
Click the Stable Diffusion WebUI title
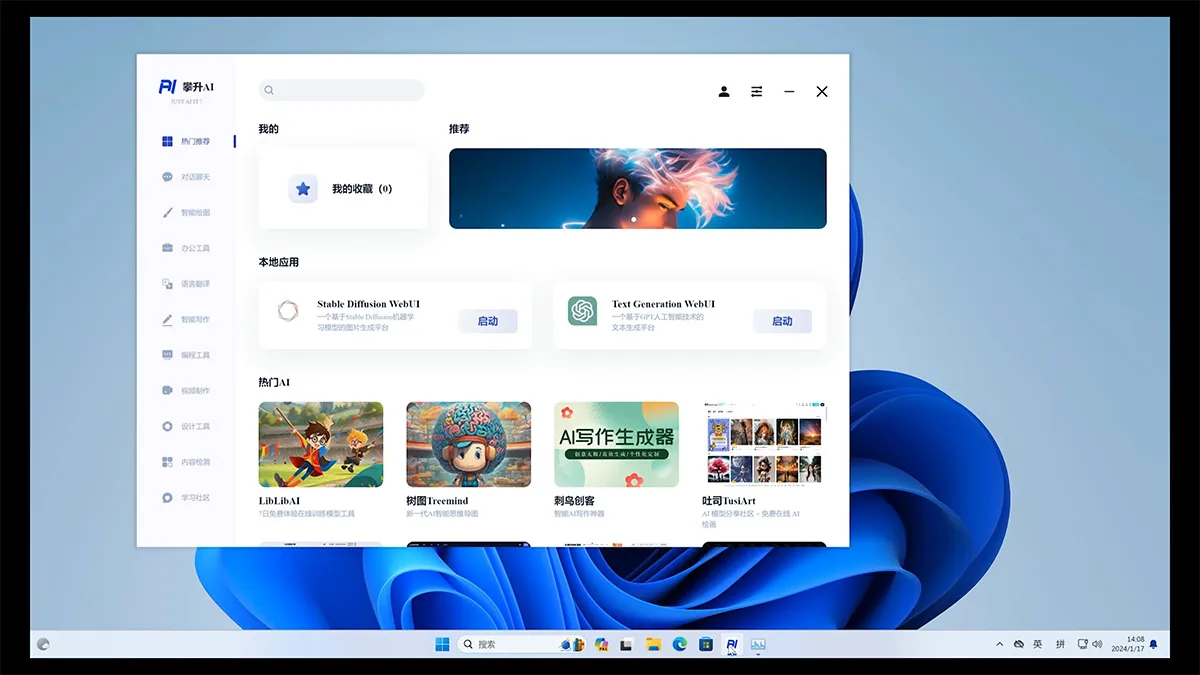tap(369, 304)
